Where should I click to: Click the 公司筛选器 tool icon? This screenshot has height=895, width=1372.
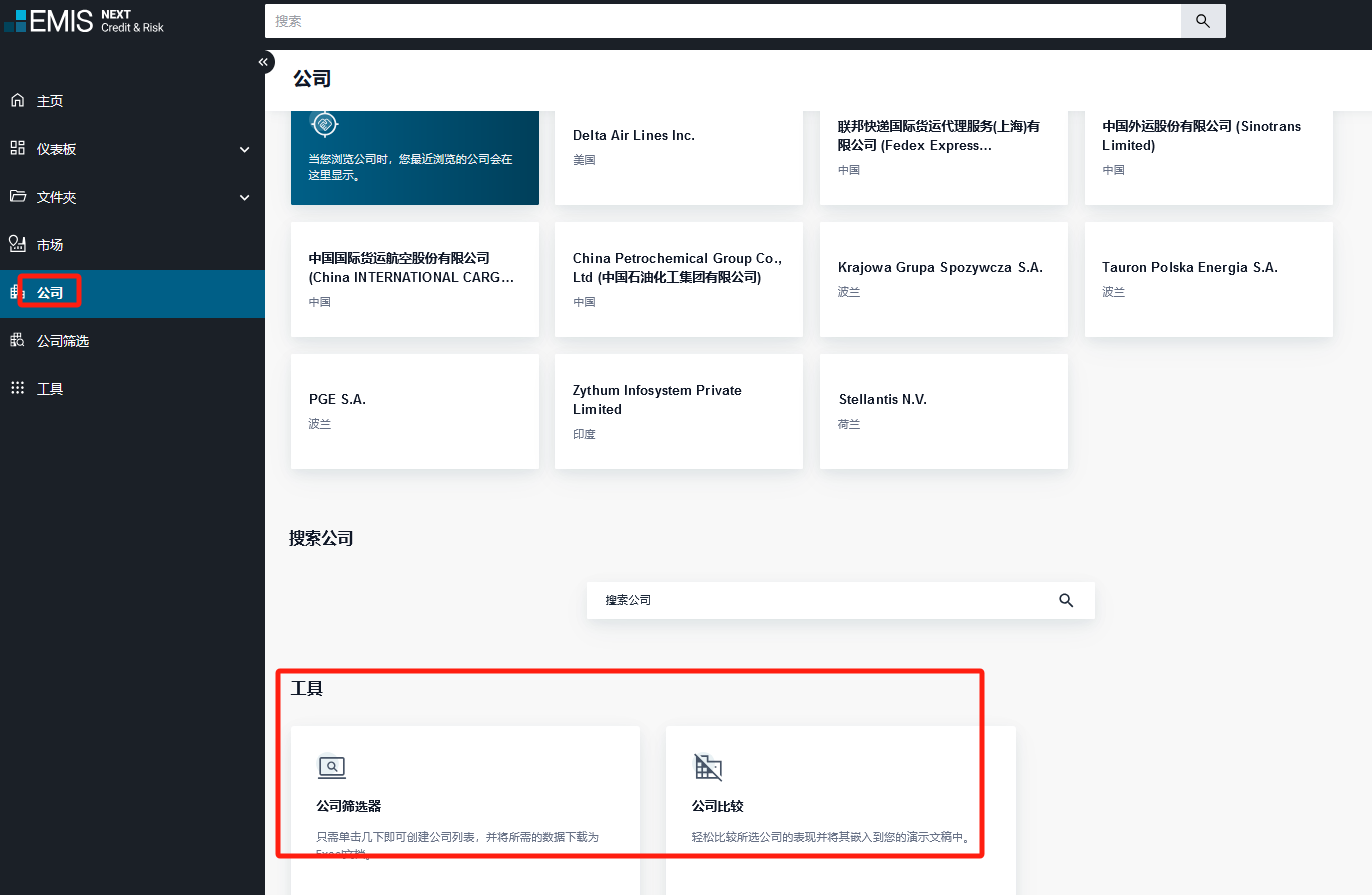(331, 768)
